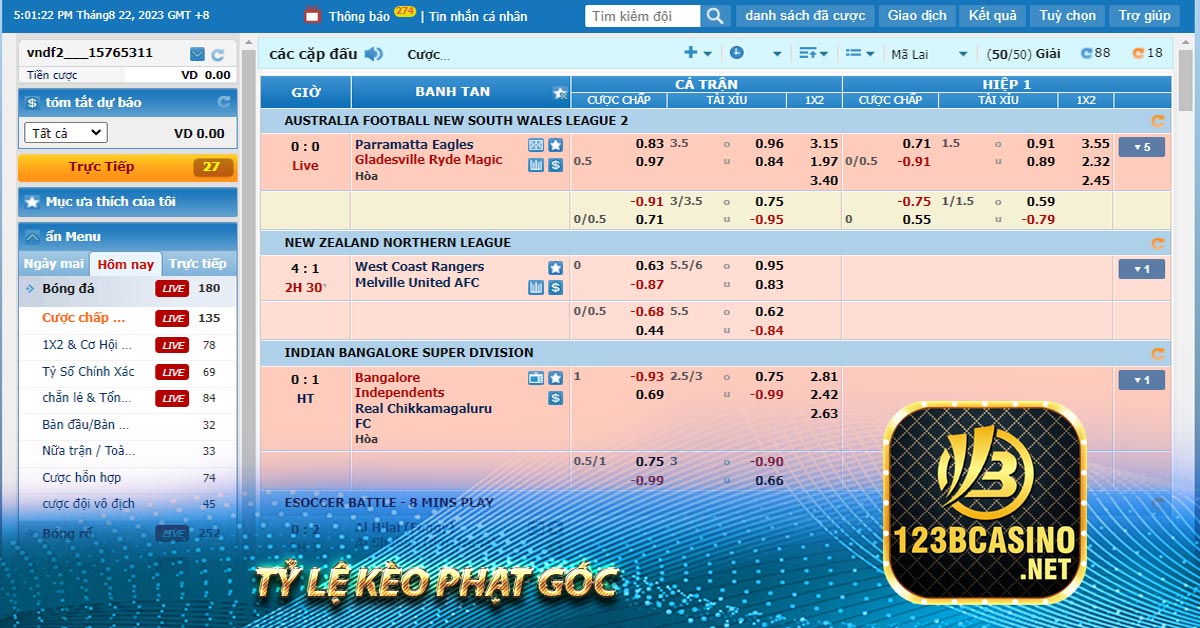Viewport: 1200px width, 628px height.
Task: Open the Thông báo notification icon
Action: (x=312, y=16)
